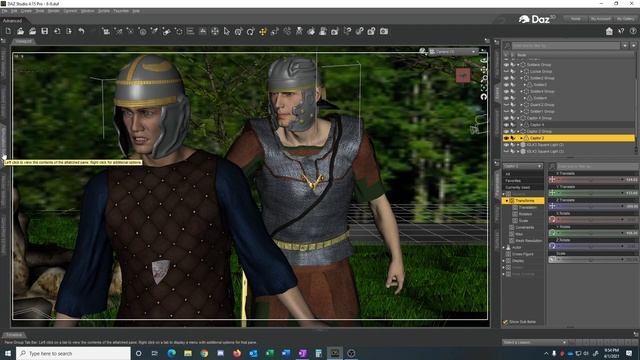The width and height of the screenshot is (640, 360).
Task: Switch to the Timeline tab
Action: click(14, 335)
